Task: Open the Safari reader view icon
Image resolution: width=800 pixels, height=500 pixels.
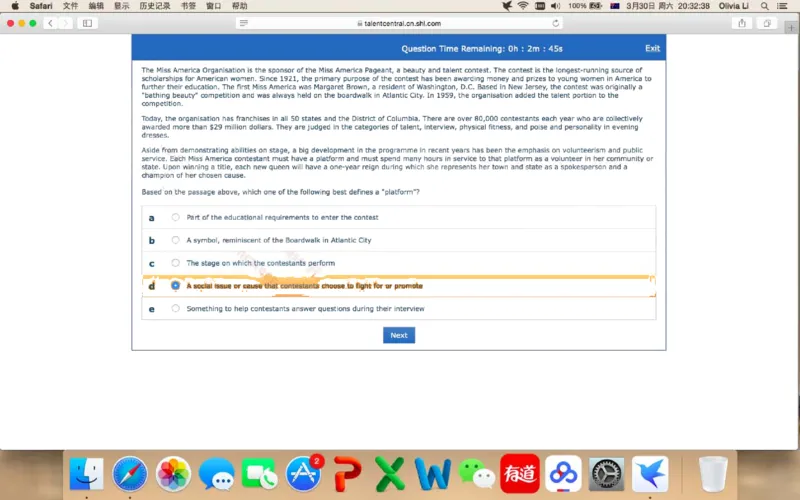Action: (244, 23)
